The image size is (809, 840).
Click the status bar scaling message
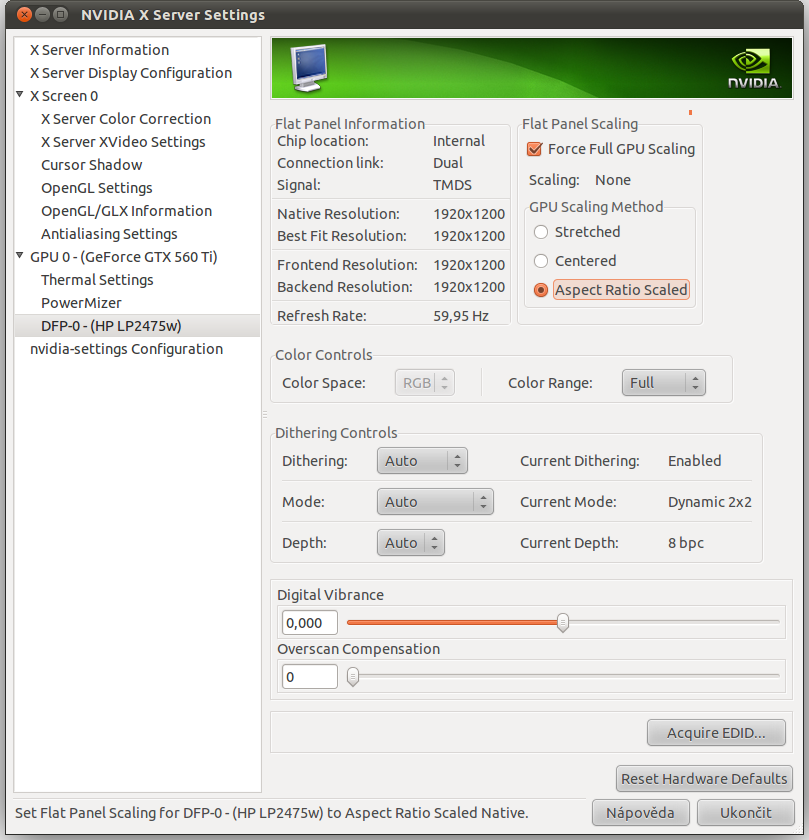coord(272,813)
